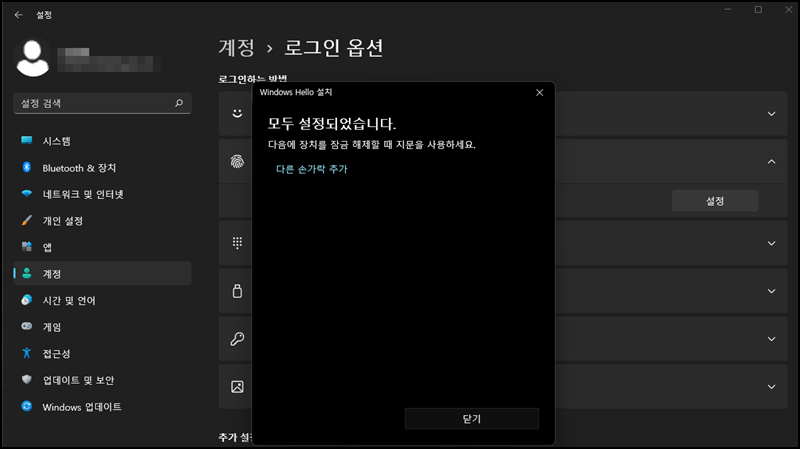Focus the 설정 검색 search field

click(102, 103)
